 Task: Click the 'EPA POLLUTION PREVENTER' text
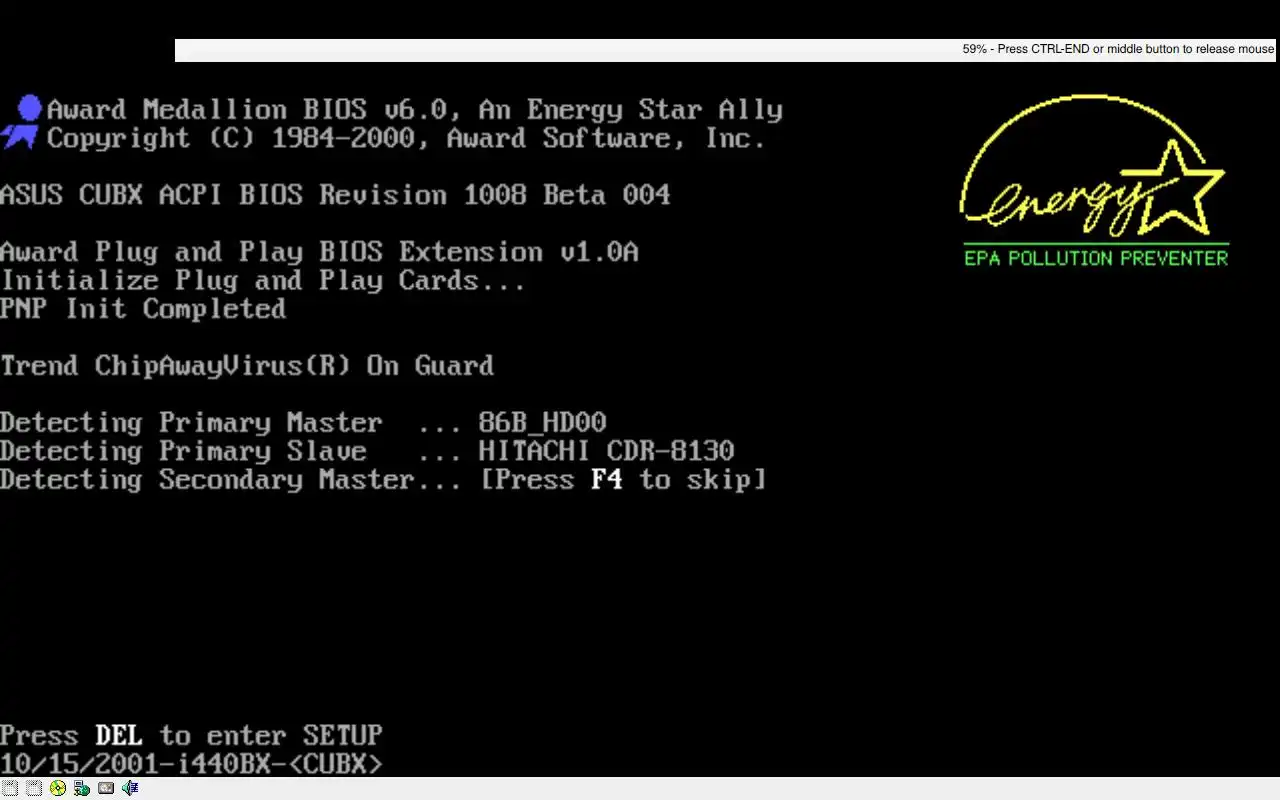[x=1096, y=258]
